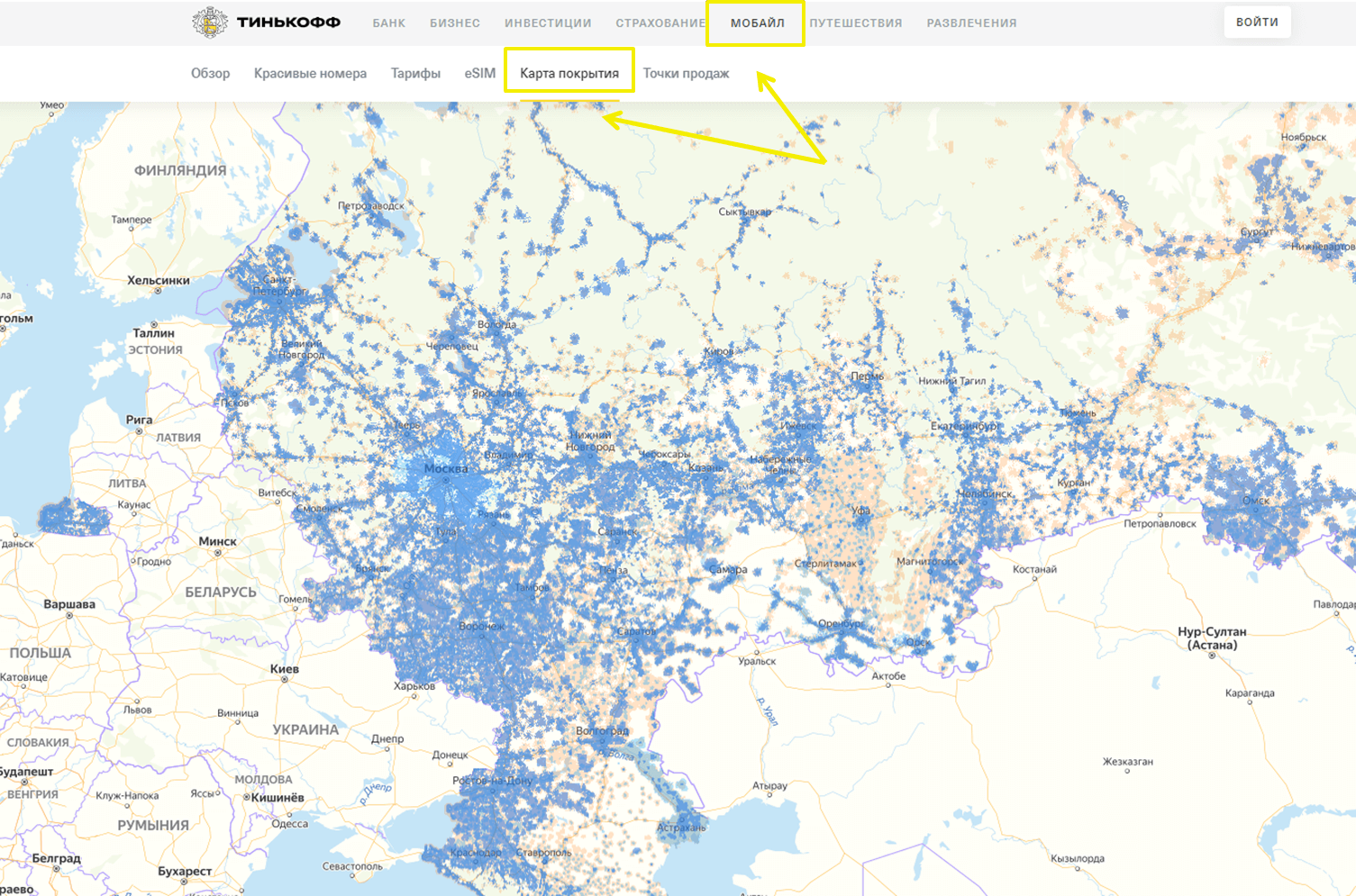Click the Львов city label
The width and height of the screenshot is (1356, 896).
[x=138, y=710]
